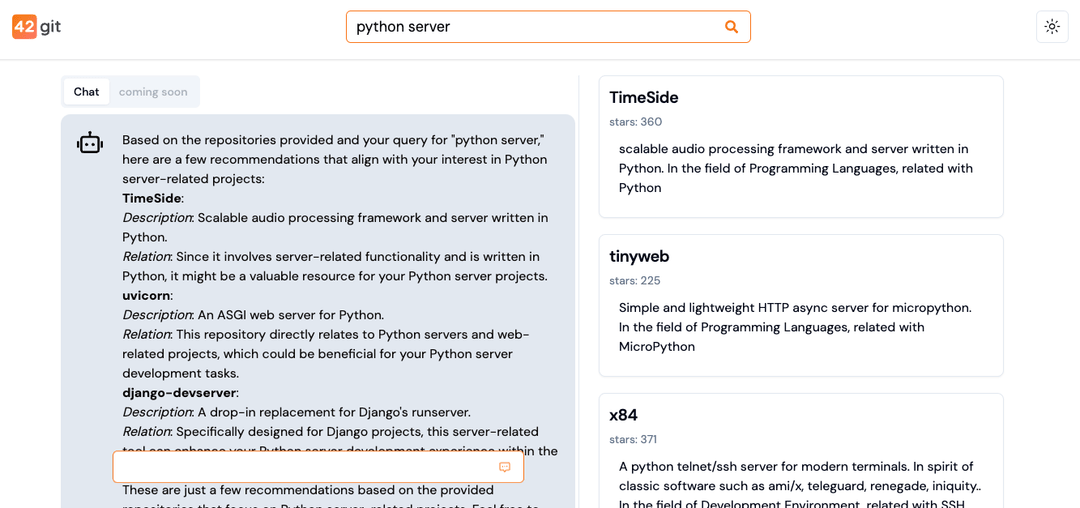
Task: Select the Chat tab
Action: pos(87,92)
